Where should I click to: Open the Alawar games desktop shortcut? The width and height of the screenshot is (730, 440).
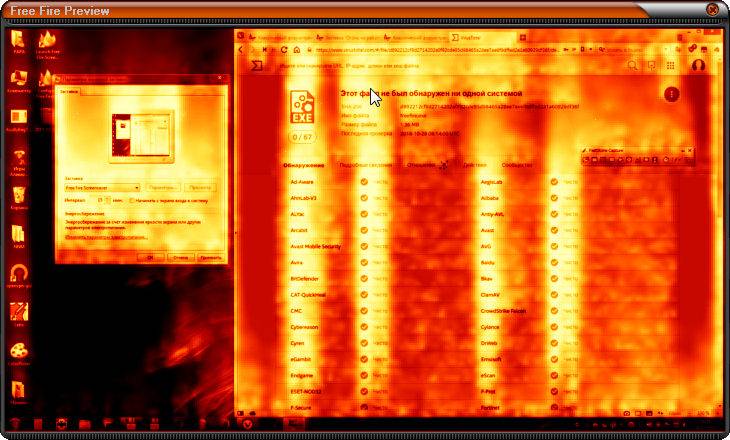(x=19, y=162)
